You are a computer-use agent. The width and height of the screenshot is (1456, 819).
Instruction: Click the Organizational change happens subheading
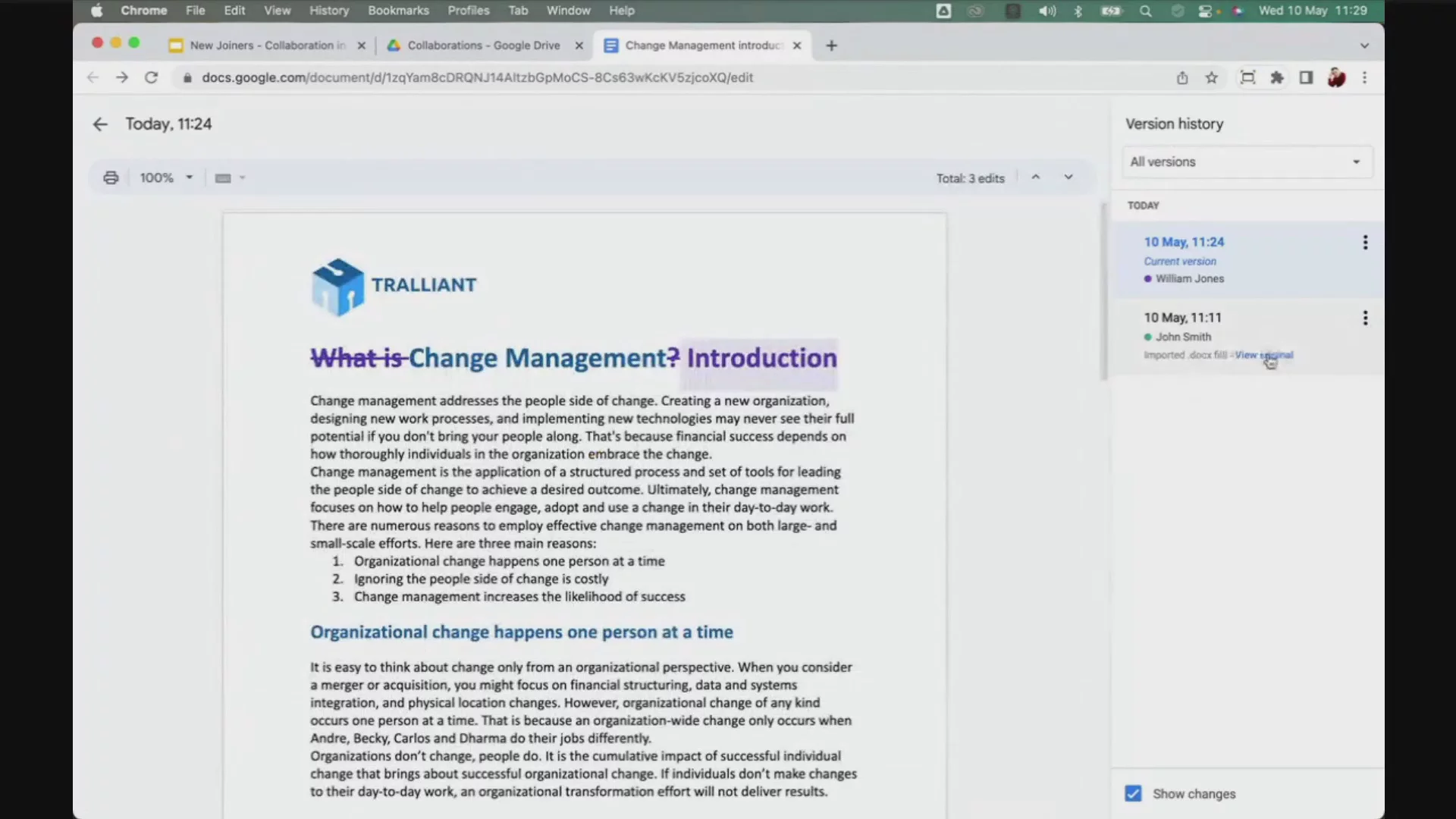pyautogui.click(x=522, y=632)
